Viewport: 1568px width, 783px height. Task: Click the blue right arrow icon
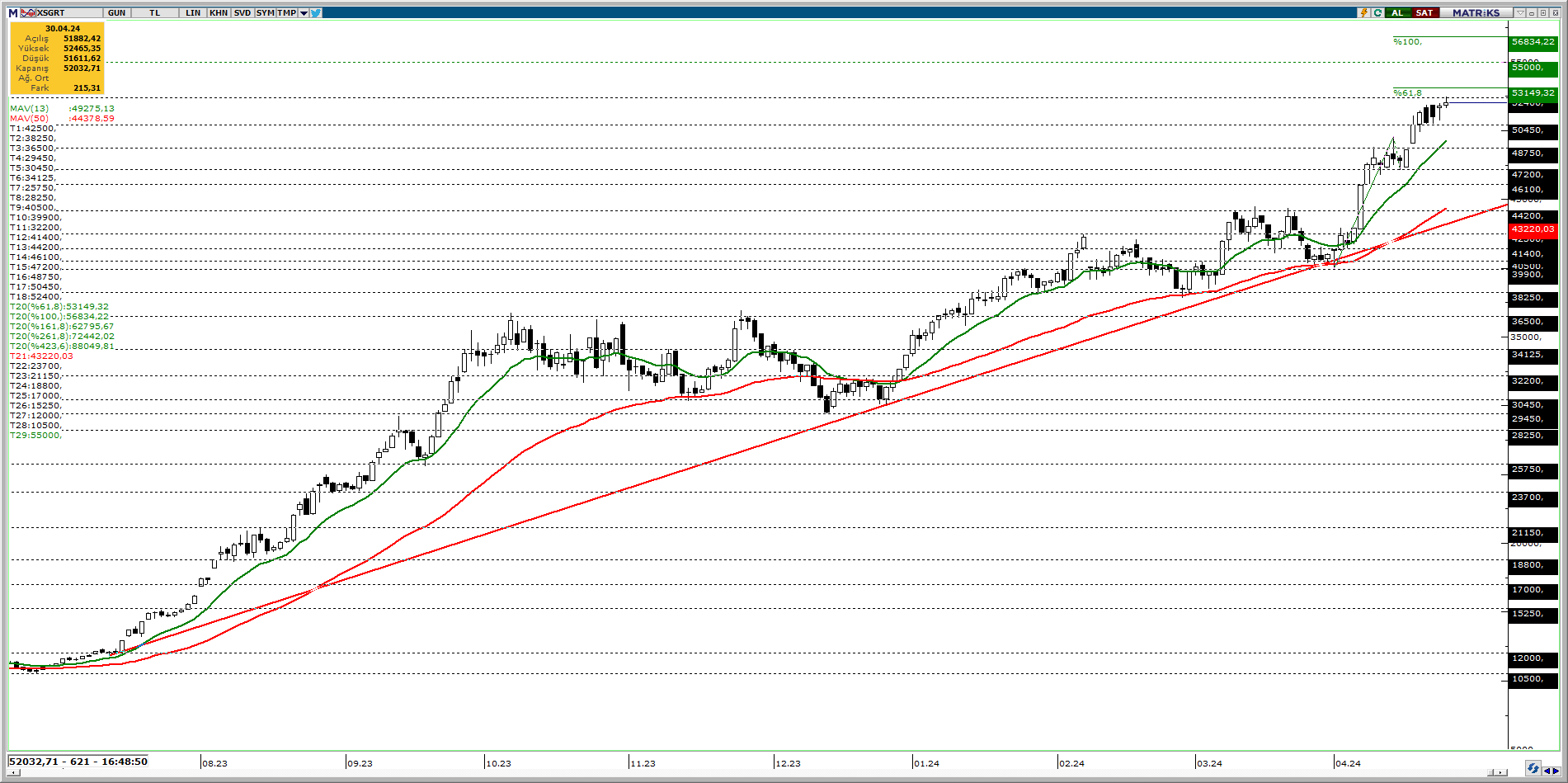click(1555, 771)
